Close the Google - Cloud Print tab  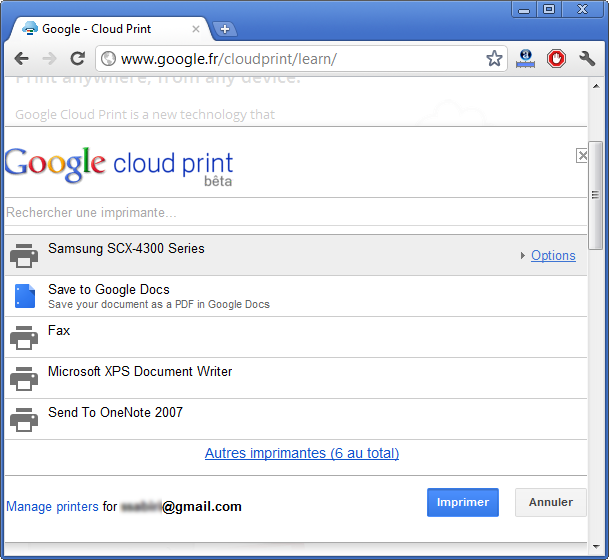196,29
